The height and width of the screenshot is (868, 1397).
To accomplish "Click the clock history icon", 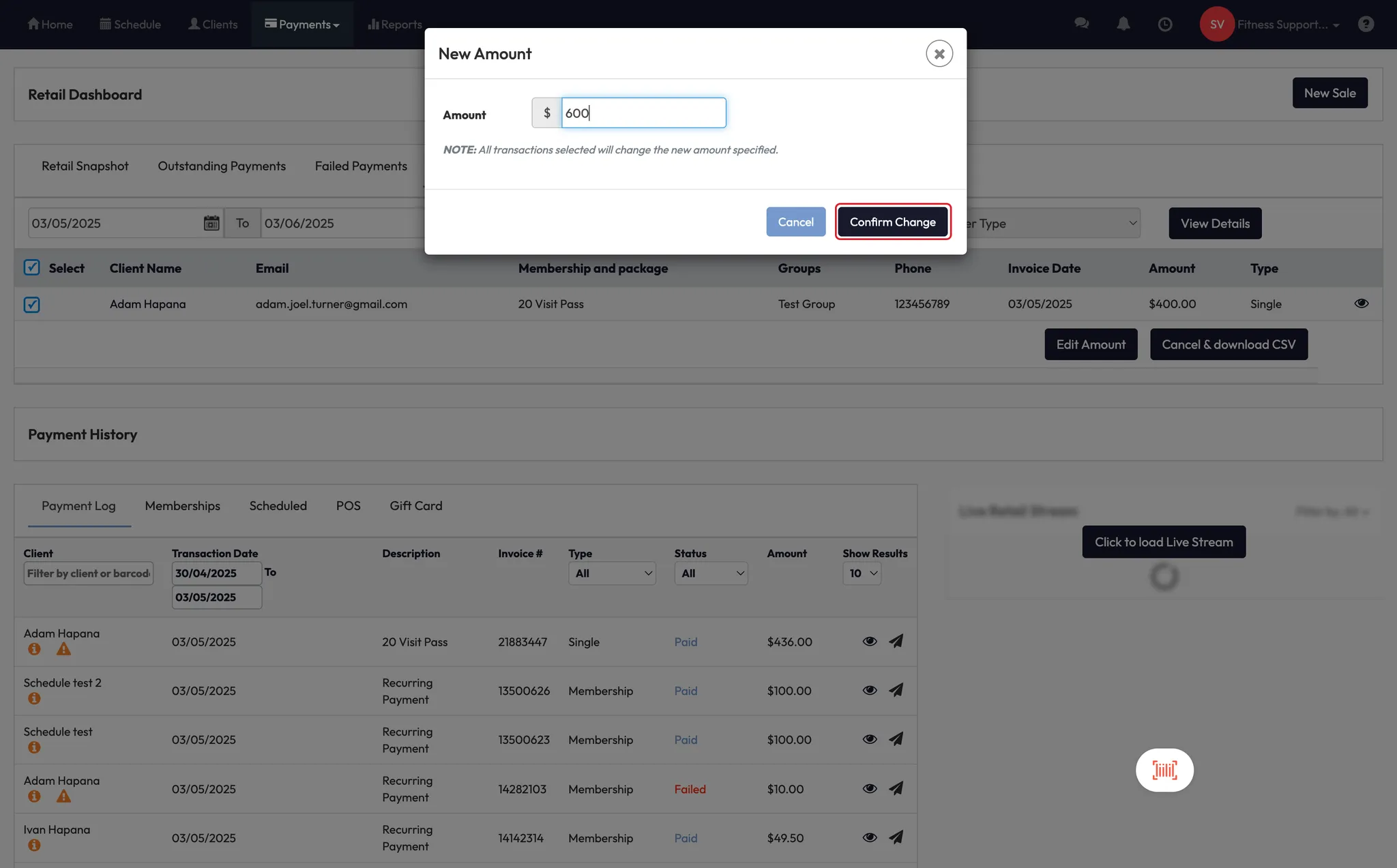I will [1164, 25].
